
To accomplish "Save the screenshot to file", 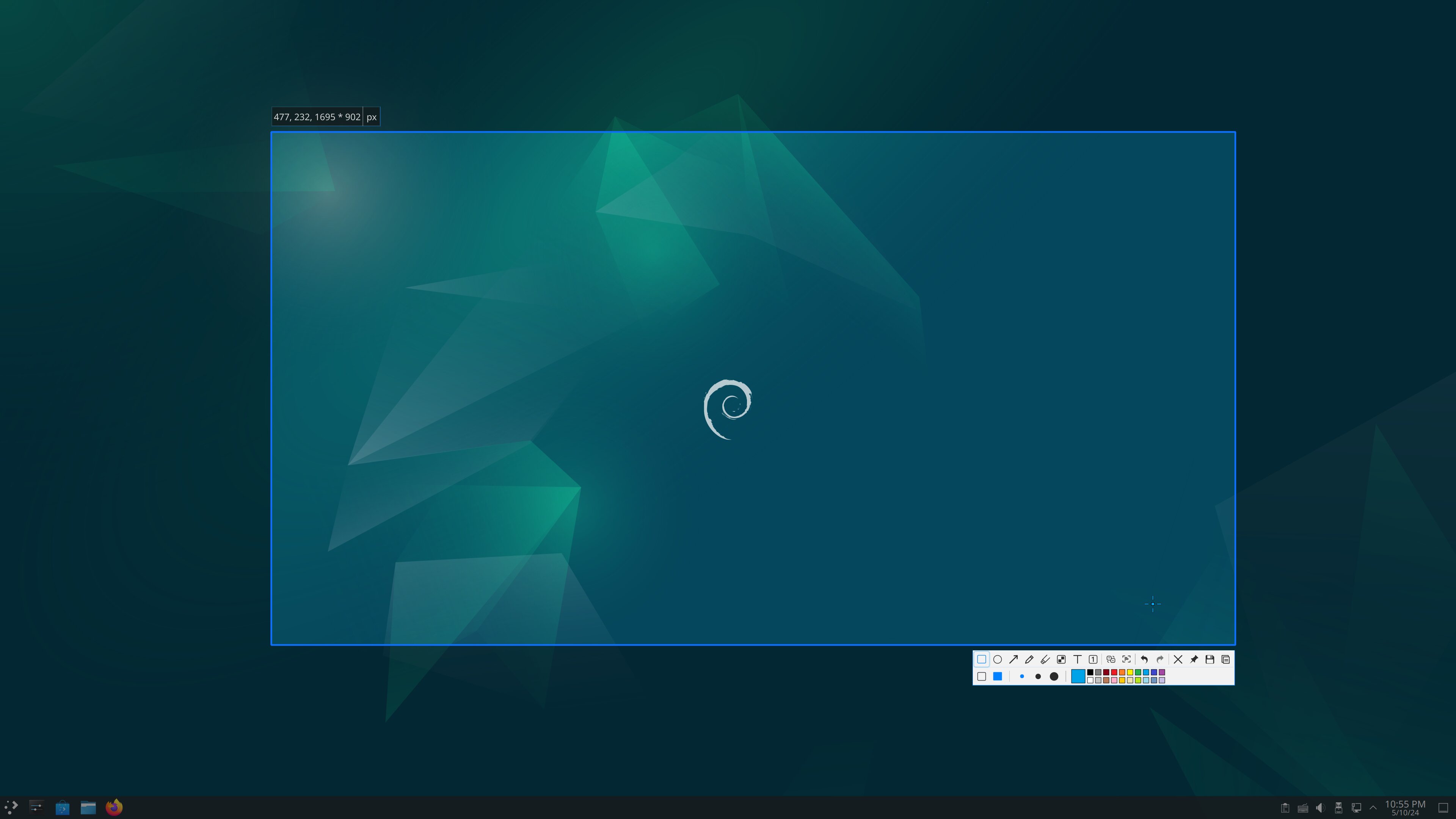I will coord(1210,659).
